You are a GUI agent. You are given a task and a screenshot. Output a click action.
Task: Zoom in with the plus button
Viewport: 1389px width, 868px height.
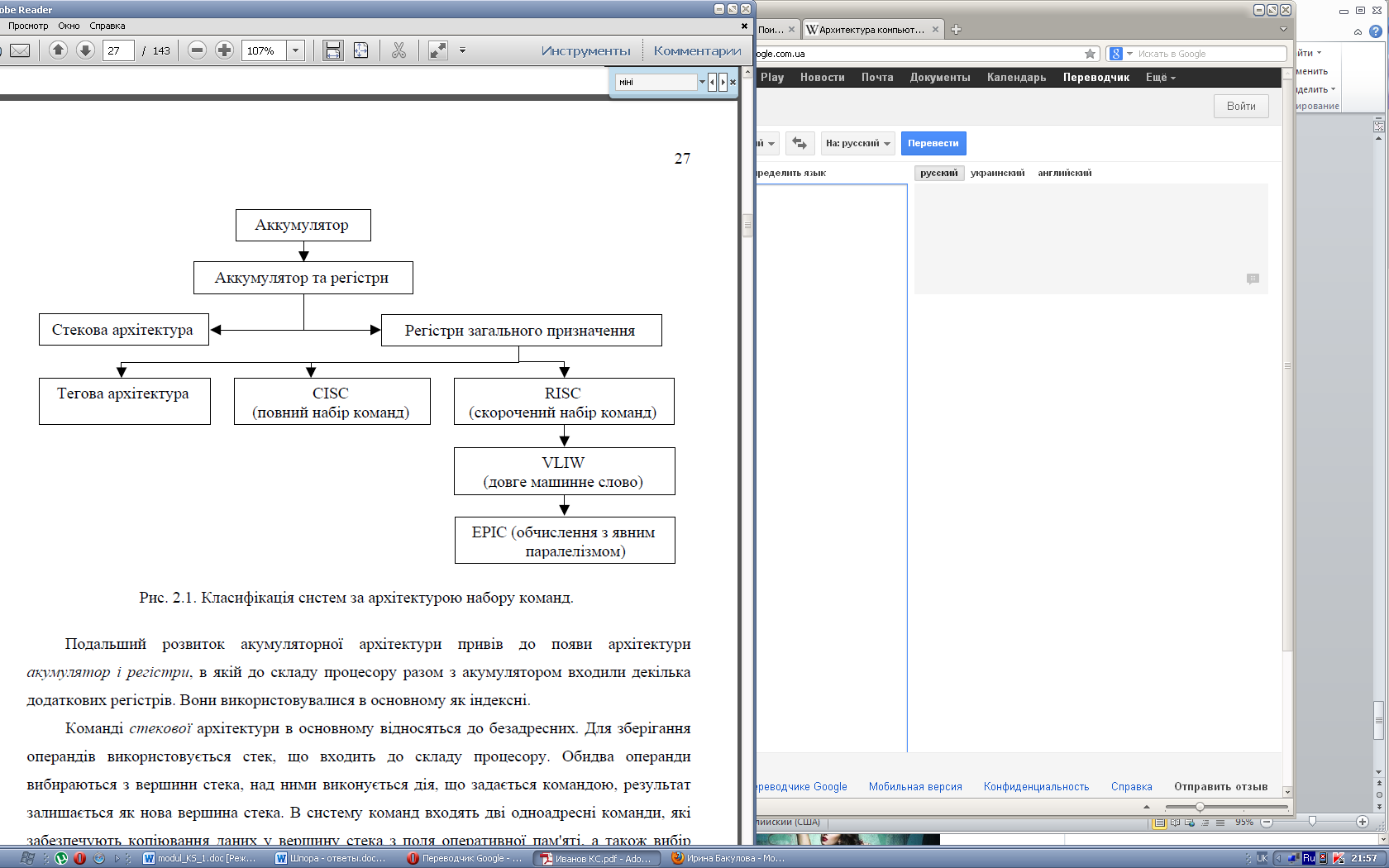224,50
